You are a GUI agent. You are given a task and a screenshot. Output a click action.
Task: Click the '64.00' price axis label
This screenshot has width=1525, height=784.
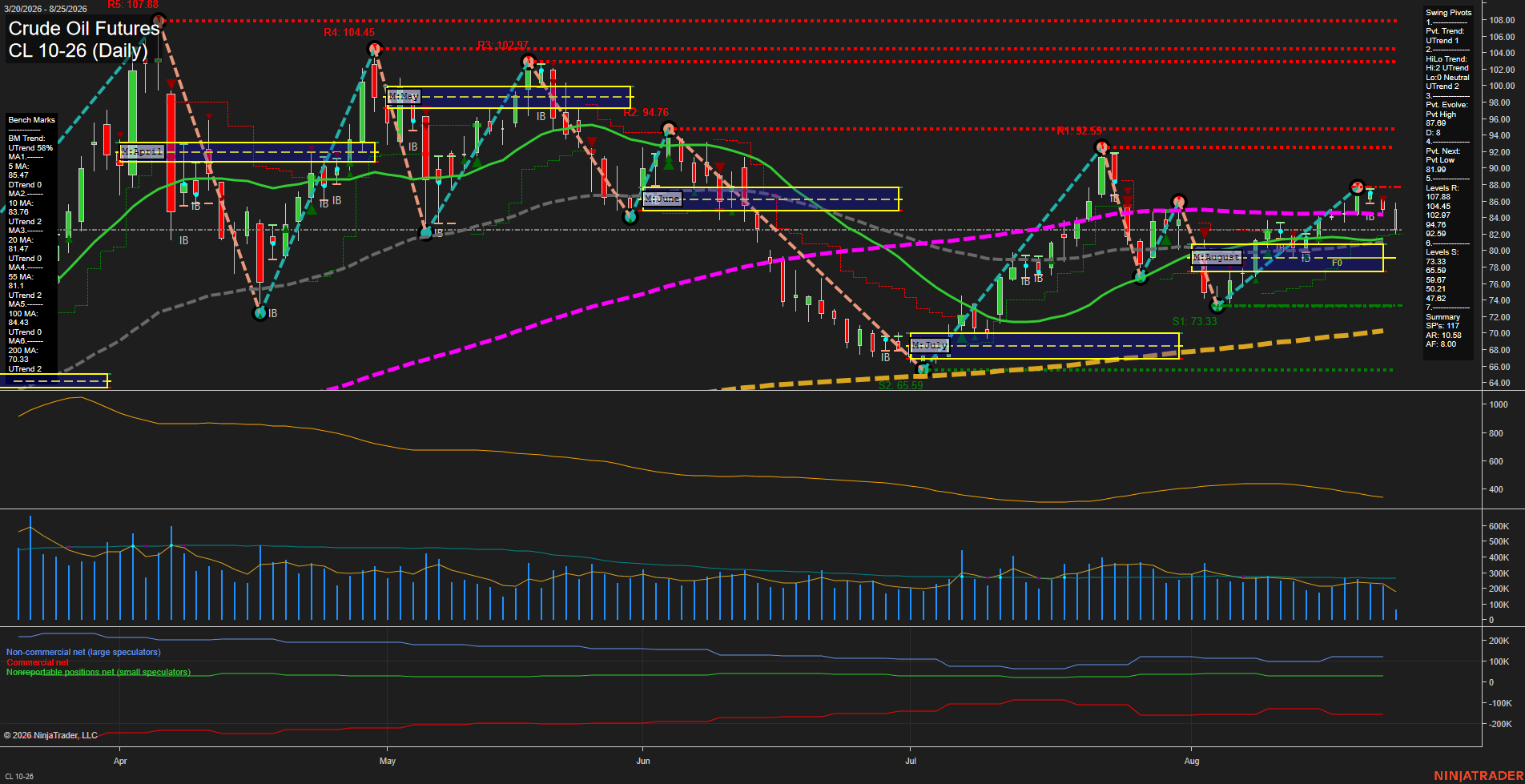coord(1500,383)
